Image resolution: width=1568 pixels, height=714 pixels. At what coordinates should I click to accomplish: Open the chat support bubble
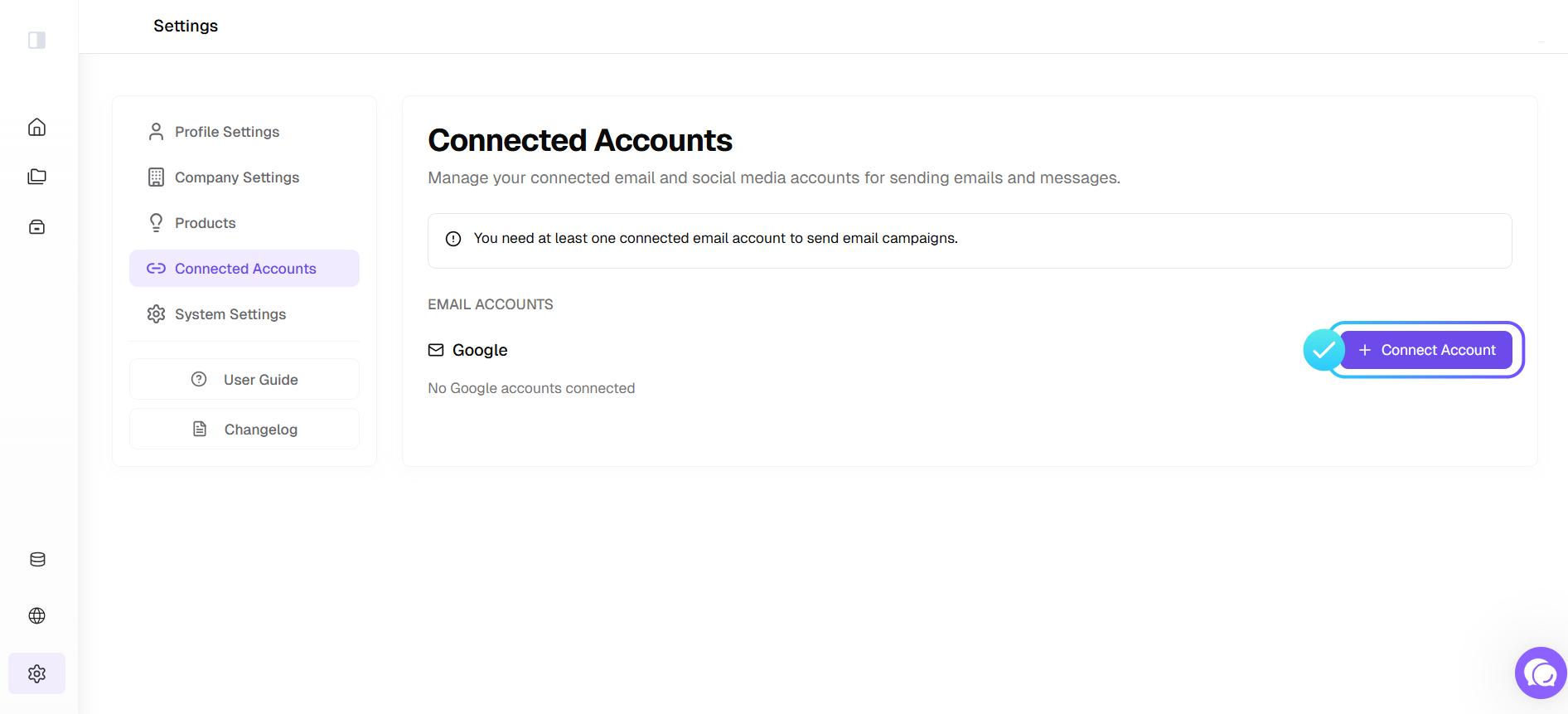pyautogui.click(x=1541, y=673)
